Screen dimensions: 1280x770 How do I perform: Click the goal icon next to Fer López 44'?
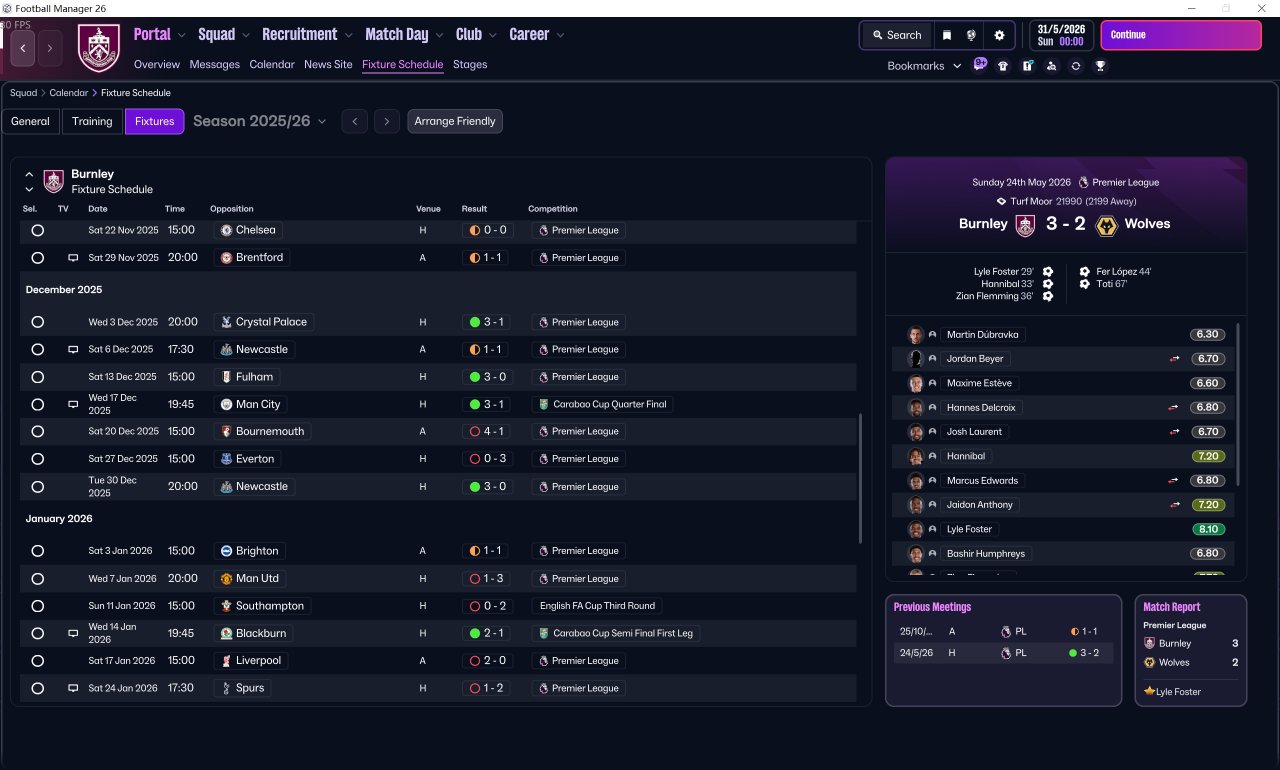1085,272
